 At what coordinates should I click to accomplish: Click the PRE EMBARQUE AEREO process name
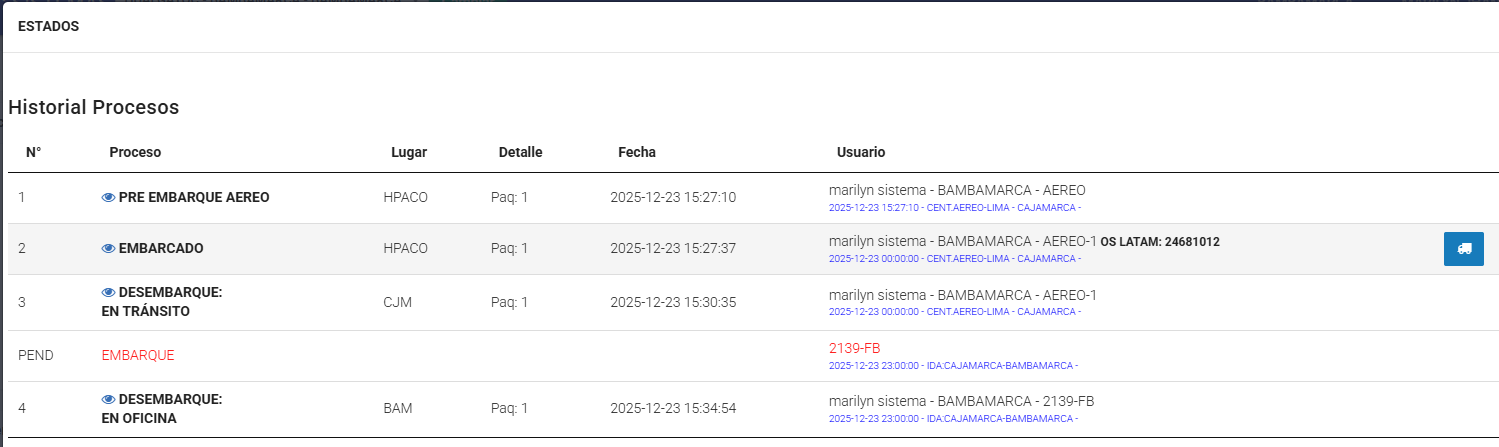[194, 198]
